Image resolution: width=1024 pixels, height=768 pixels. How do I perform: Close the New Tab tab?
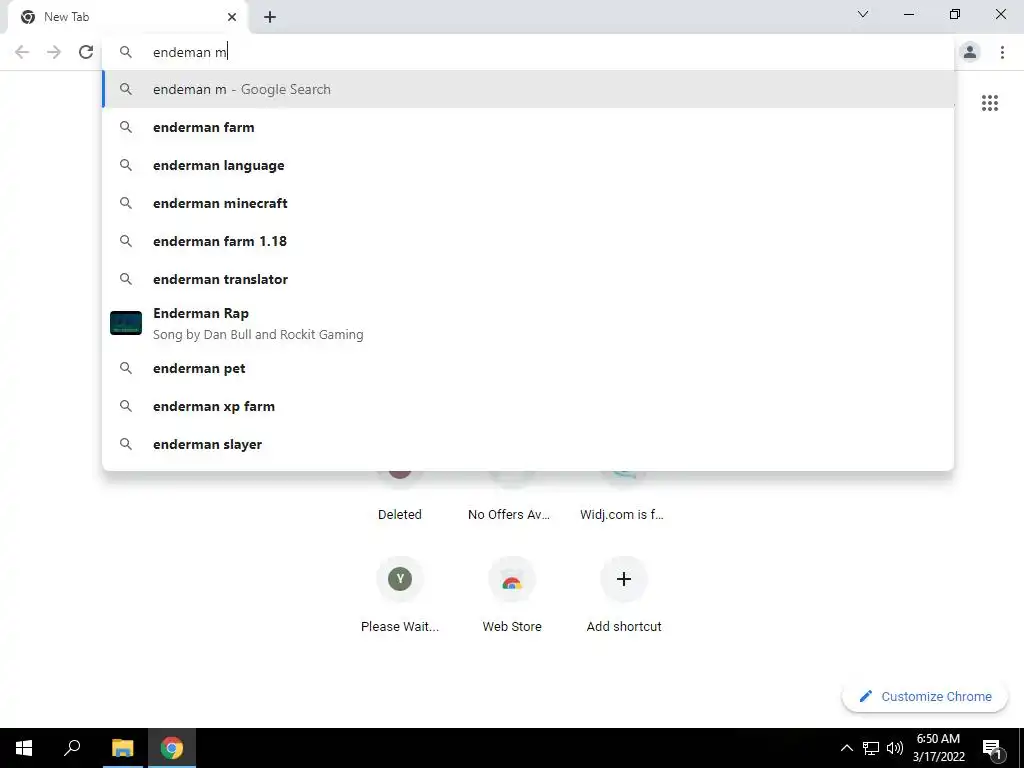[232, 17]
